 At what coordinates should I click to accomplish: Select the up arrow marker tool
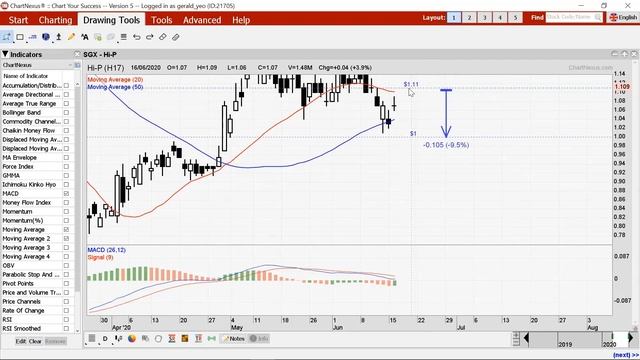click(59, 37)
